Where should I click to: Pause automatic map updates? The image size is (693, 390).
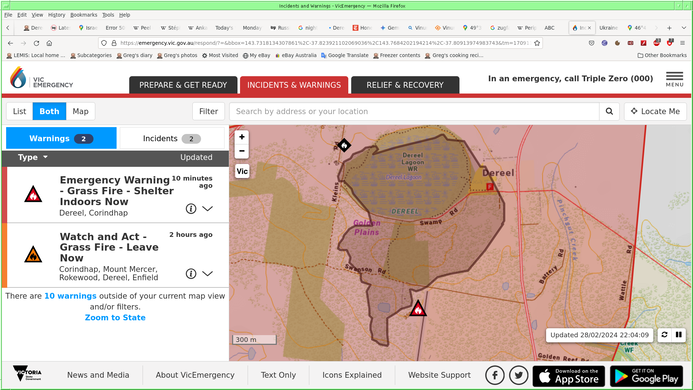(x=678, y=335)
